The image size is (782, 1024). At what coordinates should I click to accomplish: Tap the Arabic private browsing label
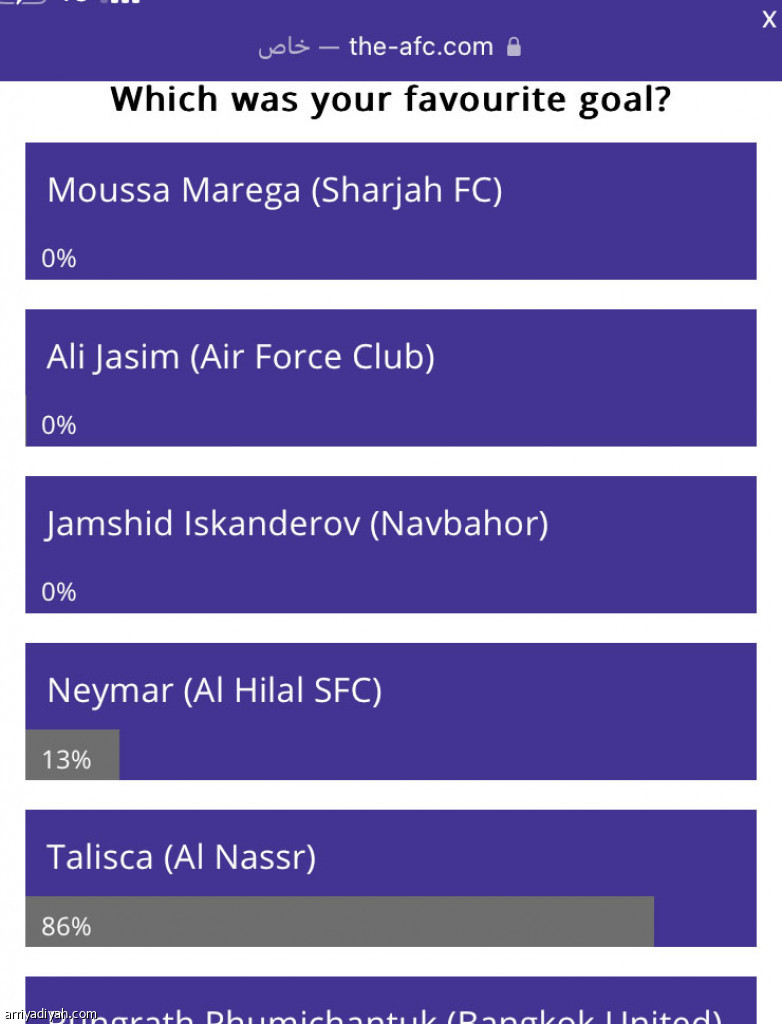(x=284, y=47)
